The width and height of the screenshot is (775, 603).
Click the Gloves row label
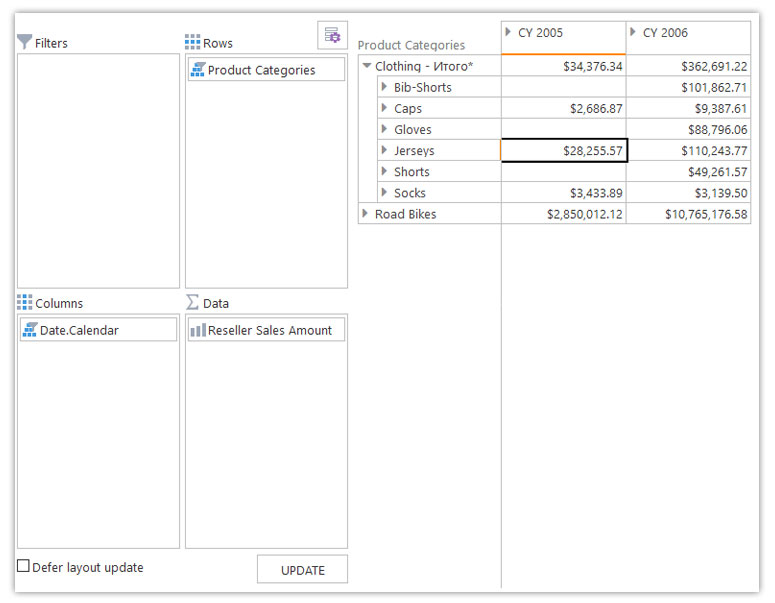point(413,129)
